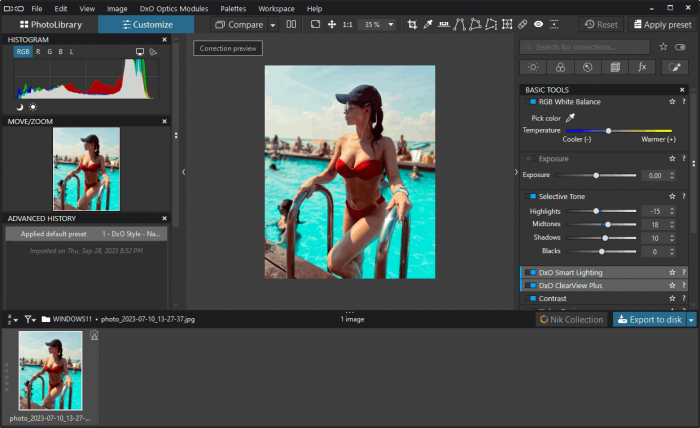
Task: Pick the white balance eyedropper in toolbar
Action: click(x=428, y=24)
